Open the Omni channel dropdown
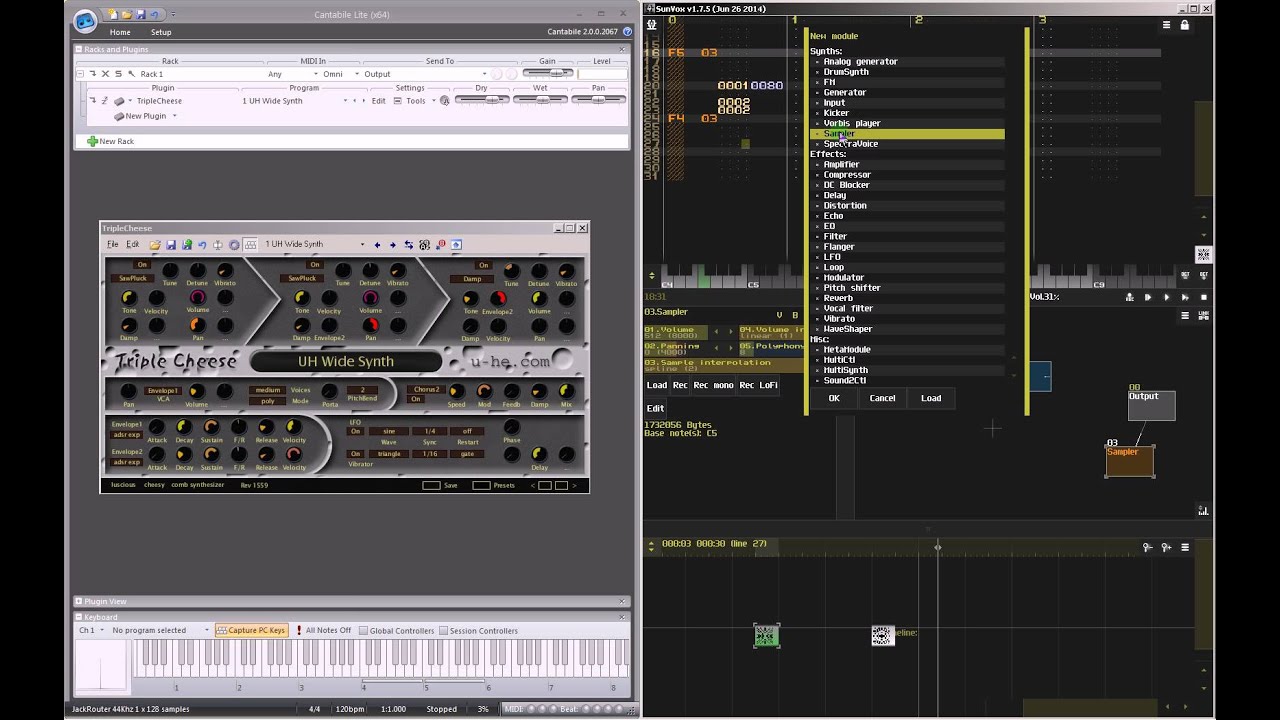 (340, 74)
